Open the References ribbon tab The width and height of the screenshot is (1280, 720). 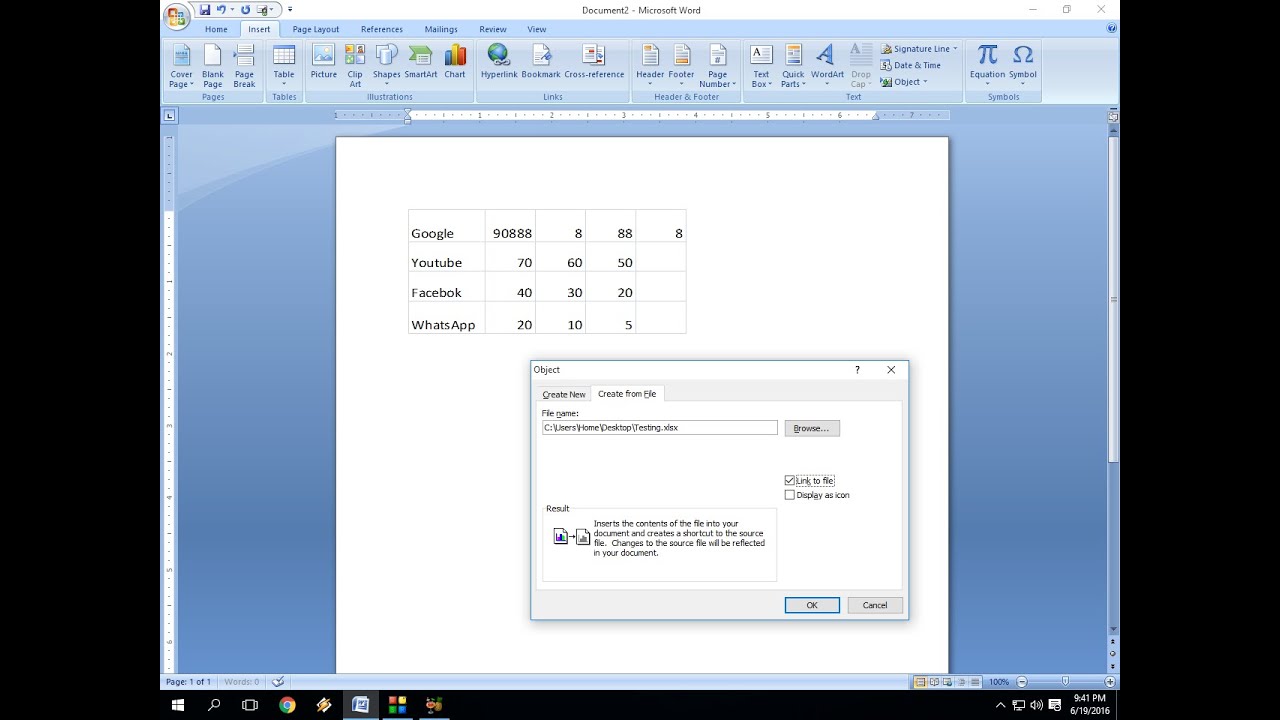[382, 29]
